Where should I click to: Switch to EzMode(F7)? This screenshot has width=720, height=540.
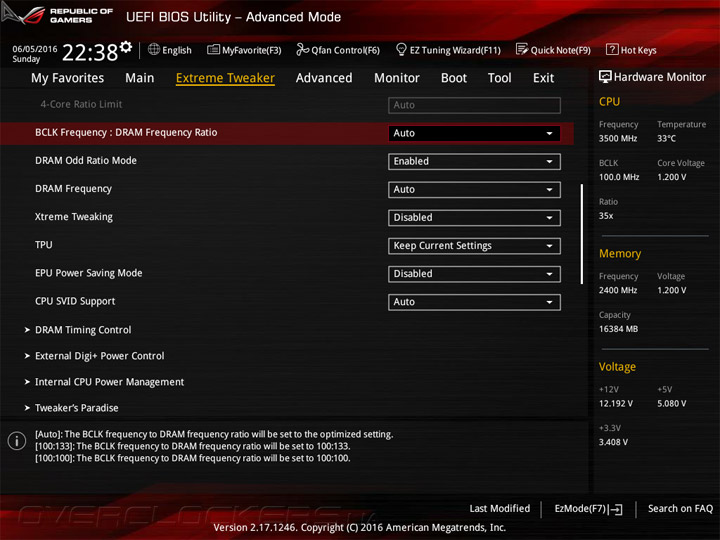tap(588, 509)
